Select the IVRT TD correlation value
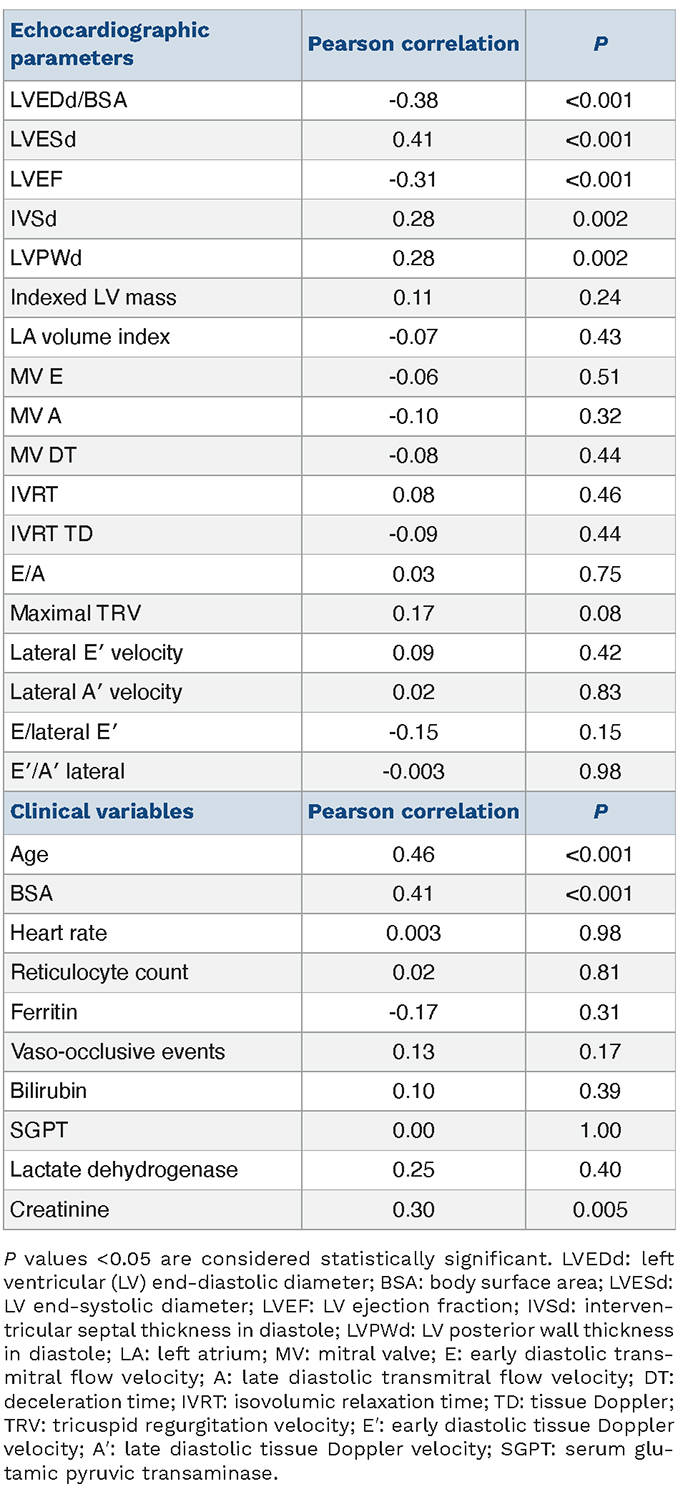This screenshot has height=1494, width=683. pos(414,535)
